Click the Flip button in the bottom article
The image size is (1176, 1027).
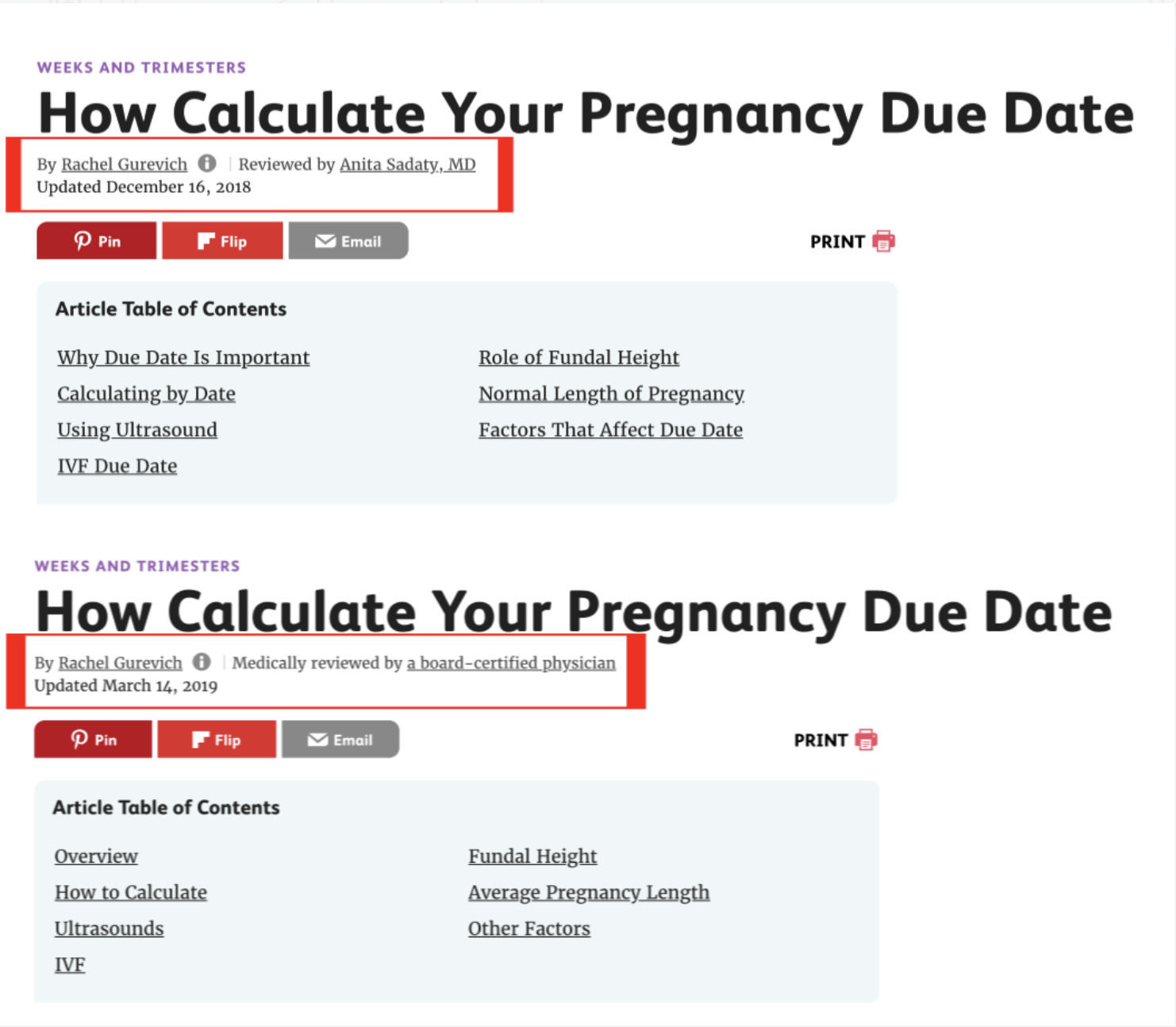217,740
